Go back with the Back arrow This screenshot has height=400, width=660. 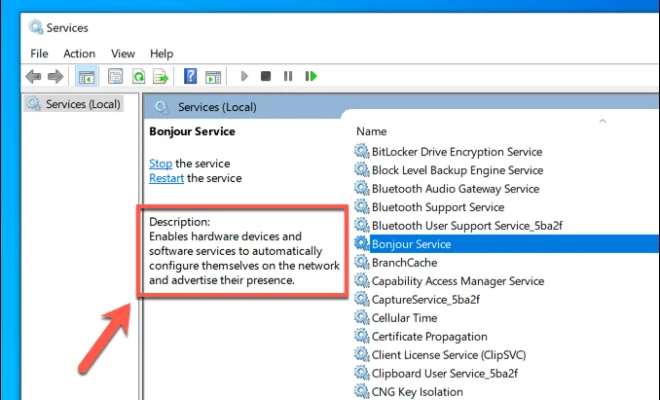coord(33,77)
